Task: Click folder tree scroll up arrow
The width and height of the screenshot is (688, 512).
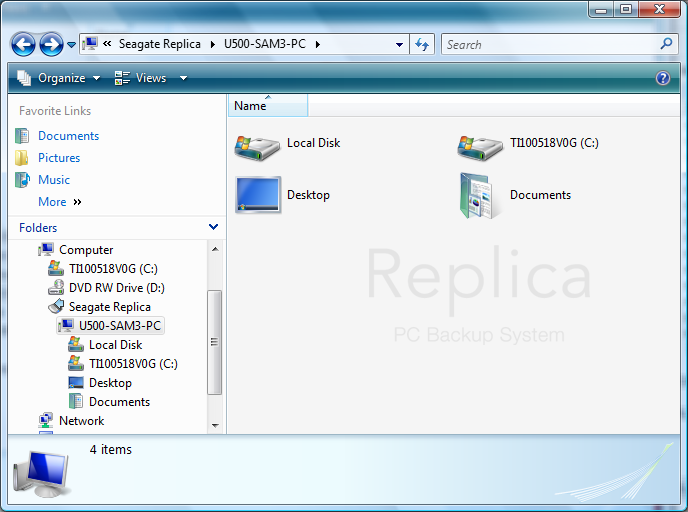Action: [215, 249]
